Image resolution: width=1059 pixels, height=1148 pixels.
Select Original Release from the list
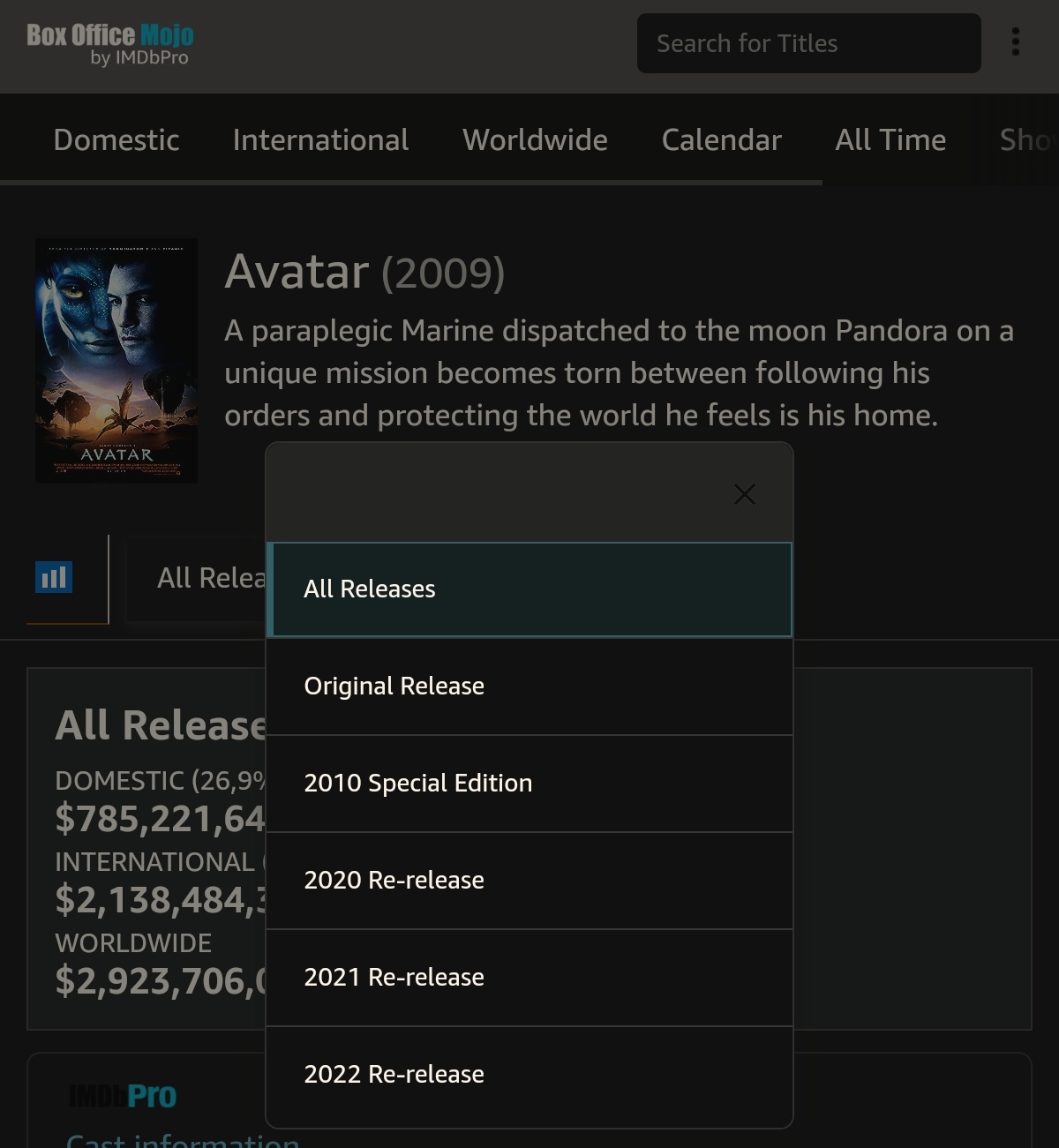pyautogui.click(x=529, y=686)
